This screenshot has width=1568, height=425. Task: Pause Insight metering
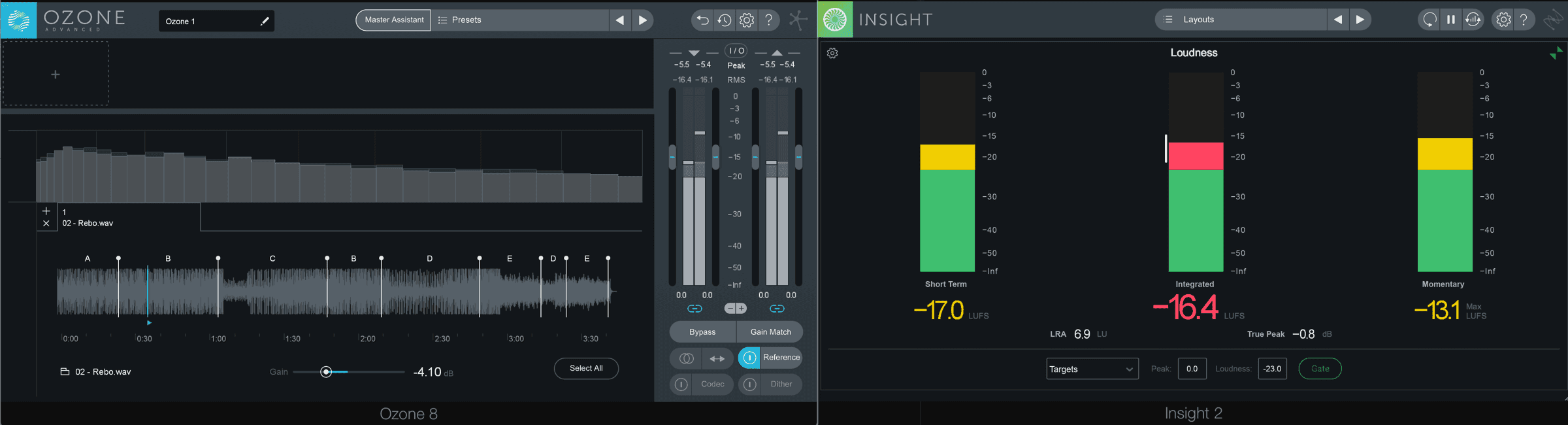pyautogui.click(x=1451, y=20)
